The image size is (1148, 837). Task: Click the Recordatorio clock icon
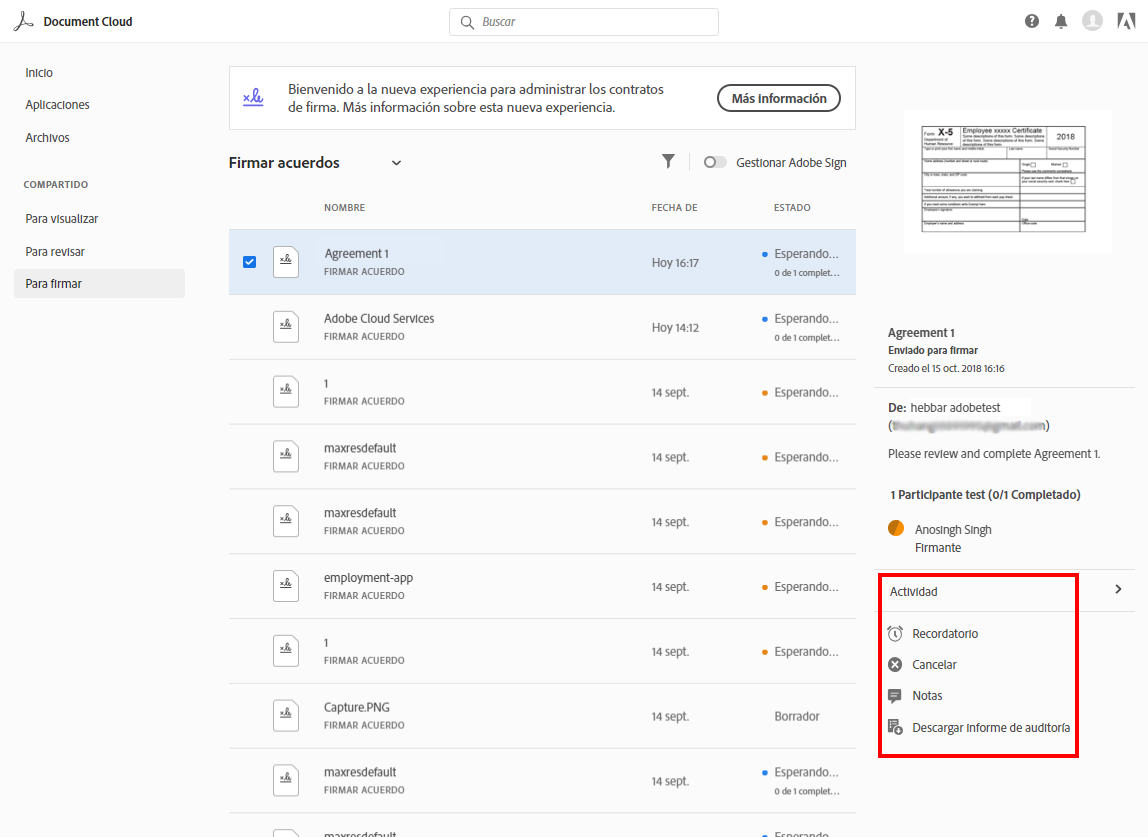895,633
